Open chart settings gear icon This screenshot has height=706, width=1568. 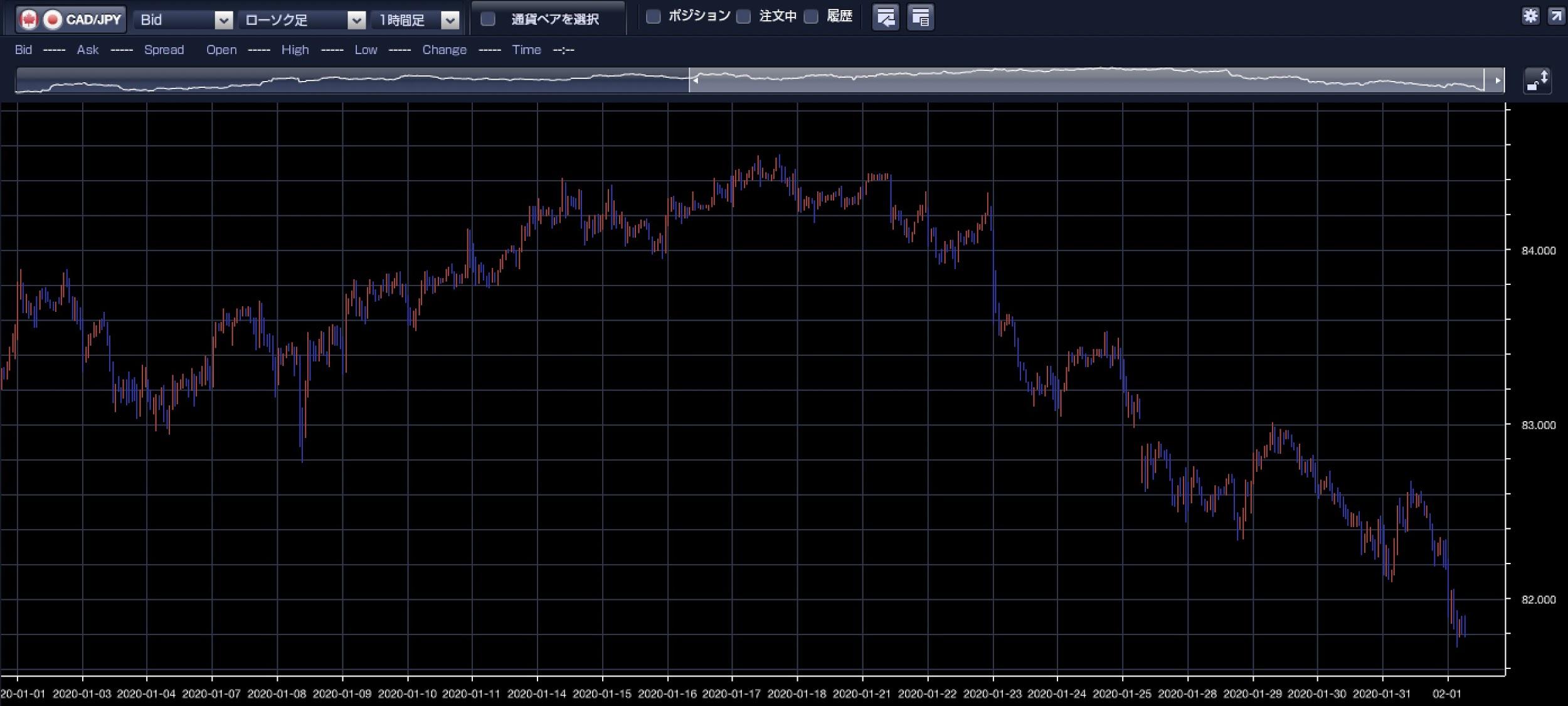click(1530, 16)
